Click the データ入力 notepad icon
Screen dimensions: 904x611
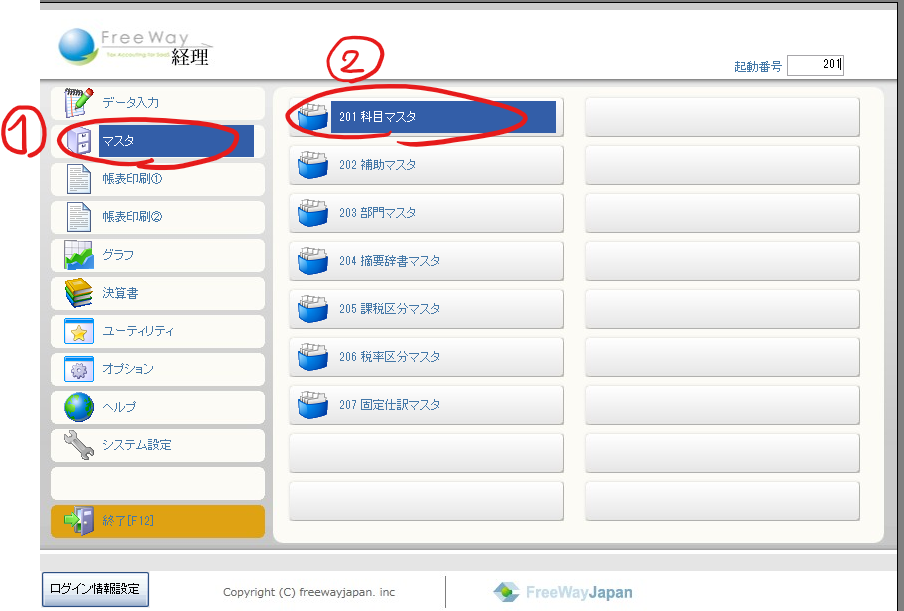78,103
